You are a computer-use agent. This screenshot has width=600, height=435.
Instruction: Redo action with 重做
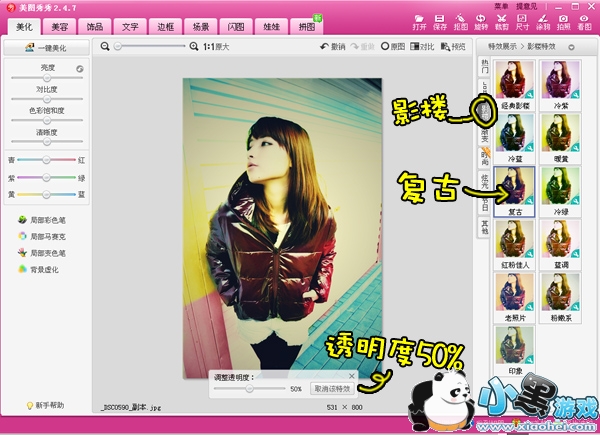(362, 47)
